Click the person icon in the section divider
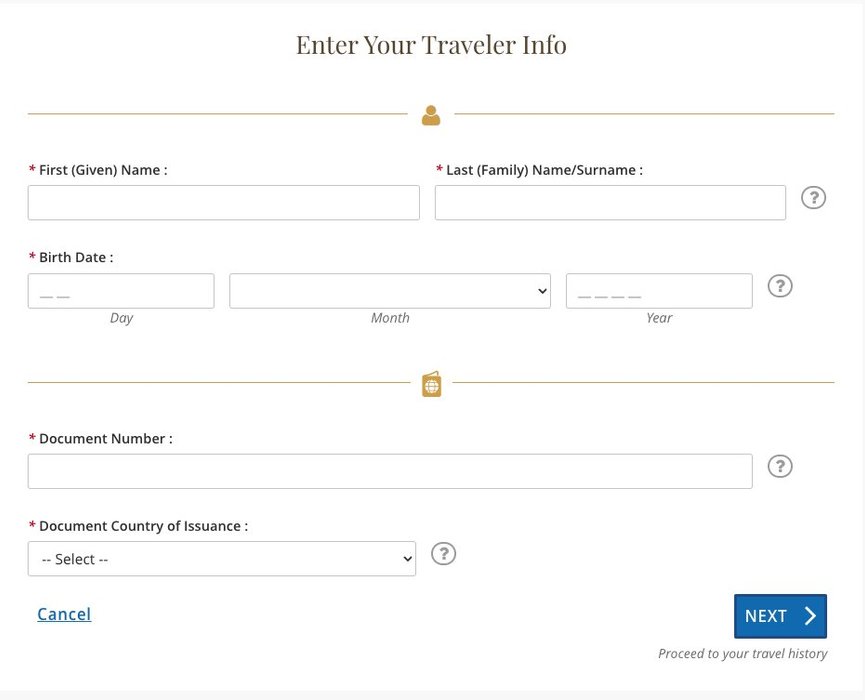Screen dimensions: 865x700 [431, 115]
